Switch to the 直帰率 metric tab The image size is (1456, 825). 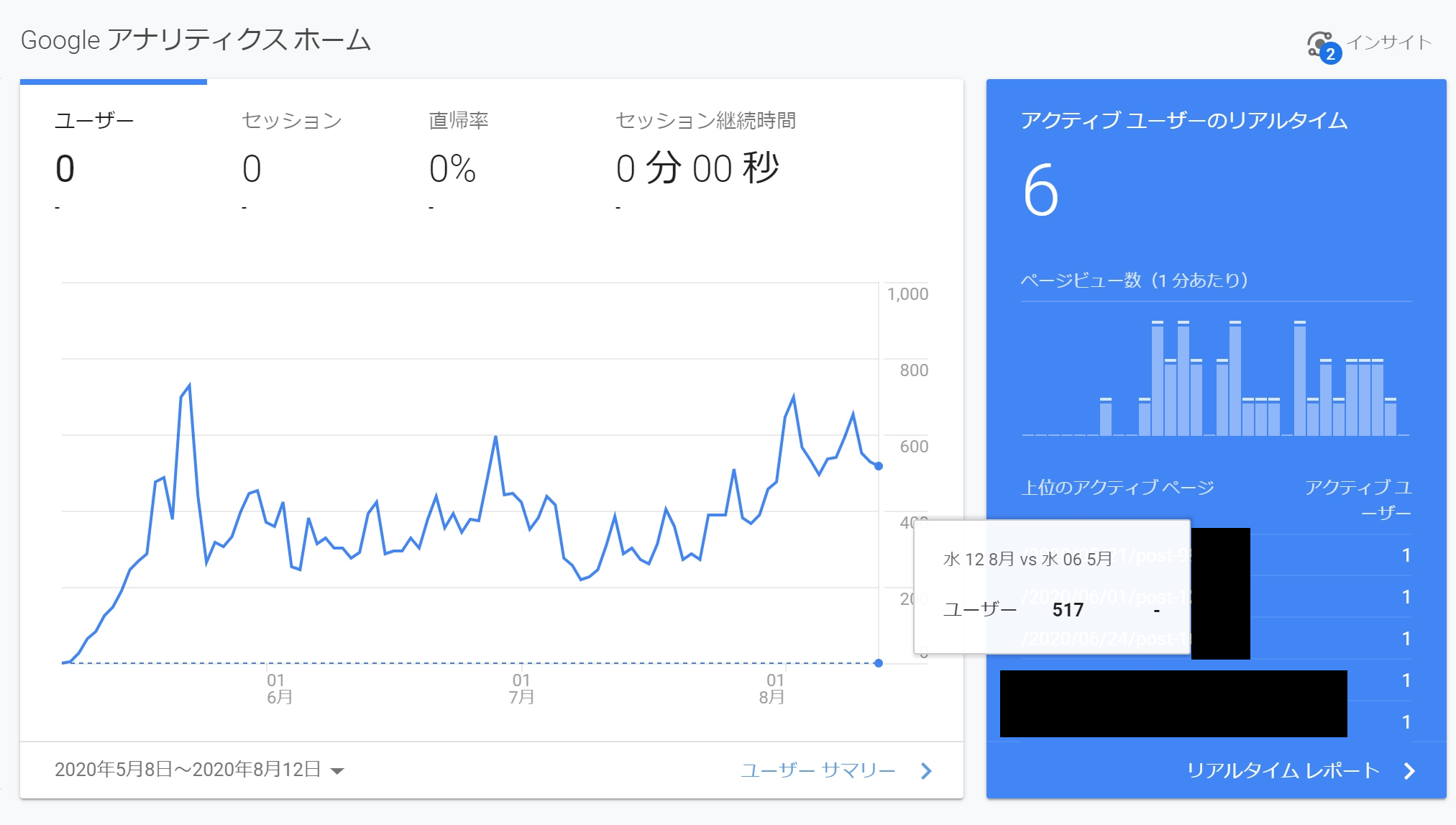coord(459,121)
